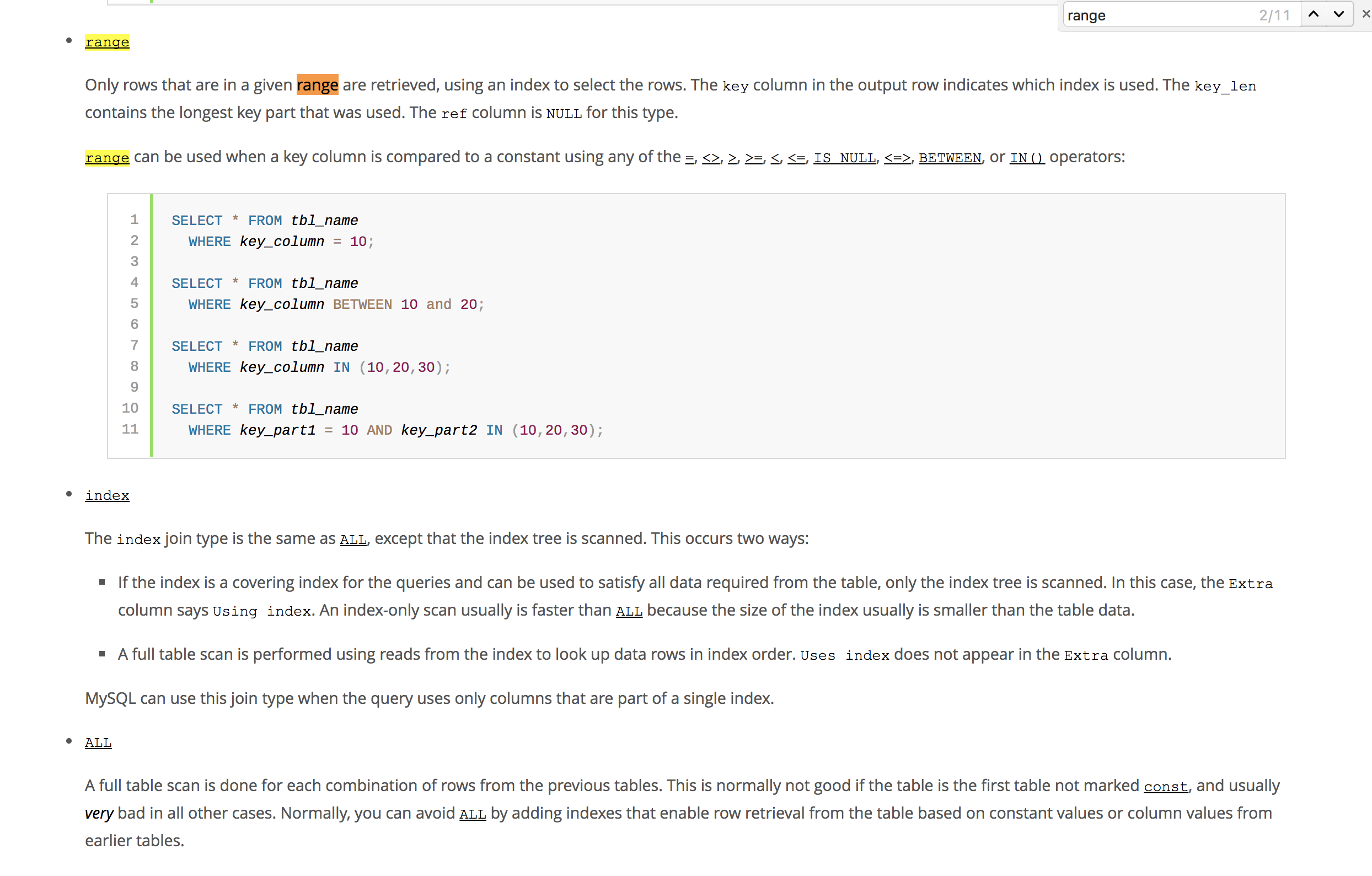The width and height of the screenshot is (1372, 876).
Task: Click line number 1 in code block
Action: coord(135,220)
